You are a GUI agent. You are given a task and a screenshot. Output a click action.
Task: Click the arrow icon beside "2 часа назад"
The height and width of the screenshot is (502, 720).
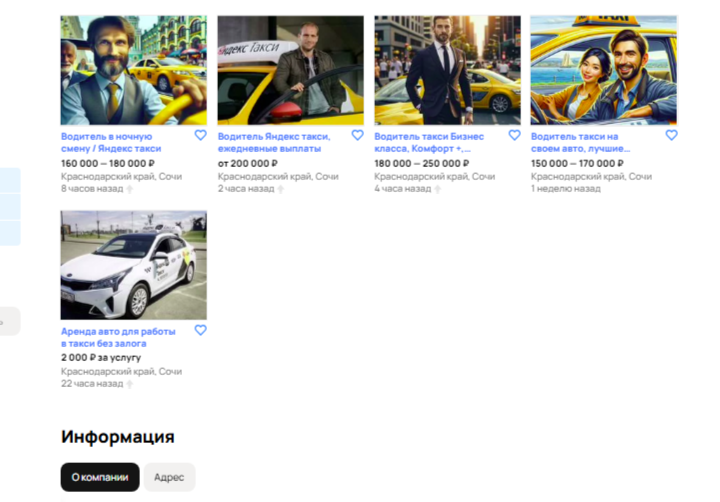280,189
